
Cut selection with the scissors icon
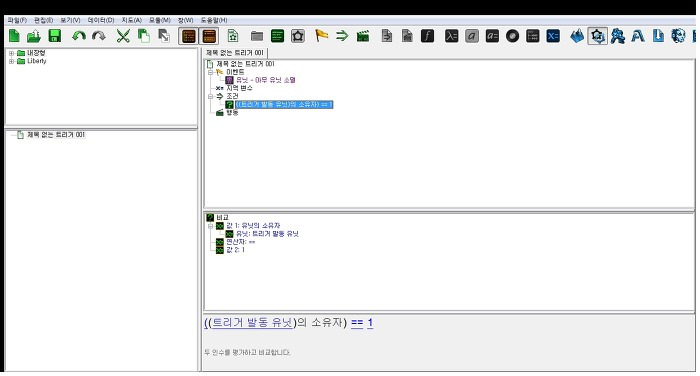123,36
